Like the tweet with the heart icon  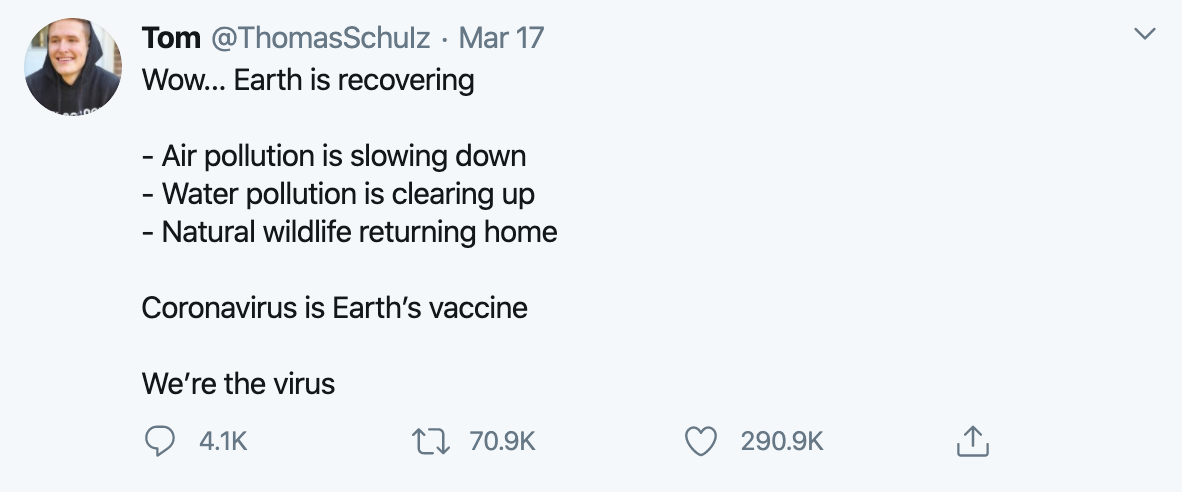point(700,442)
